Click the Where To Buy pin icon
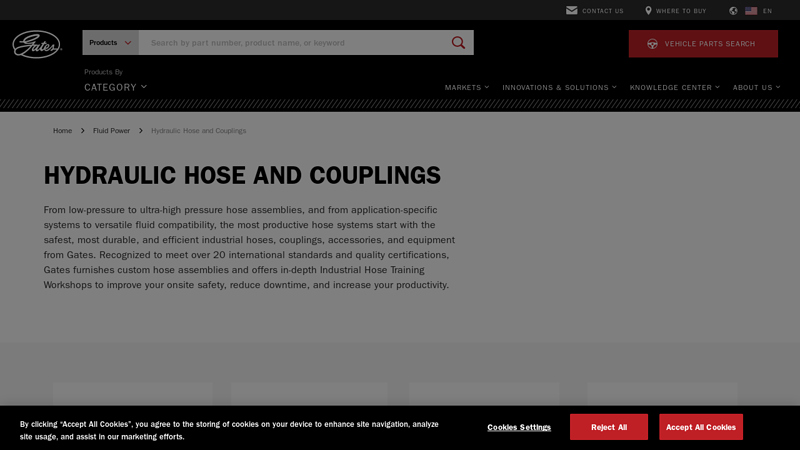The height and width of the screenshot is (450, 800). 648,10
